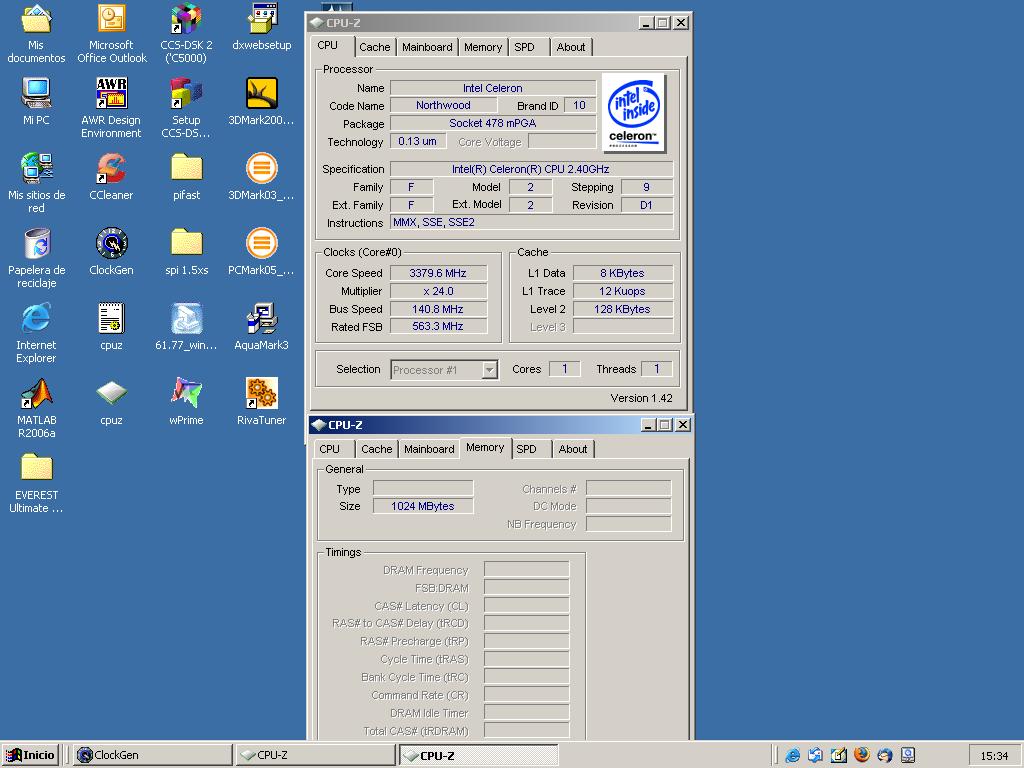This screenshot has height=768, width=1024.
Task: Open SPD tab in upper CPU-Z window
Action: point(527,47)
